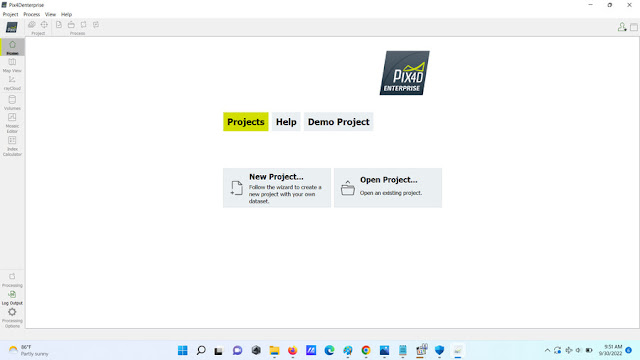Click the Pix4D Enterprise logo image

click(404, 73)
